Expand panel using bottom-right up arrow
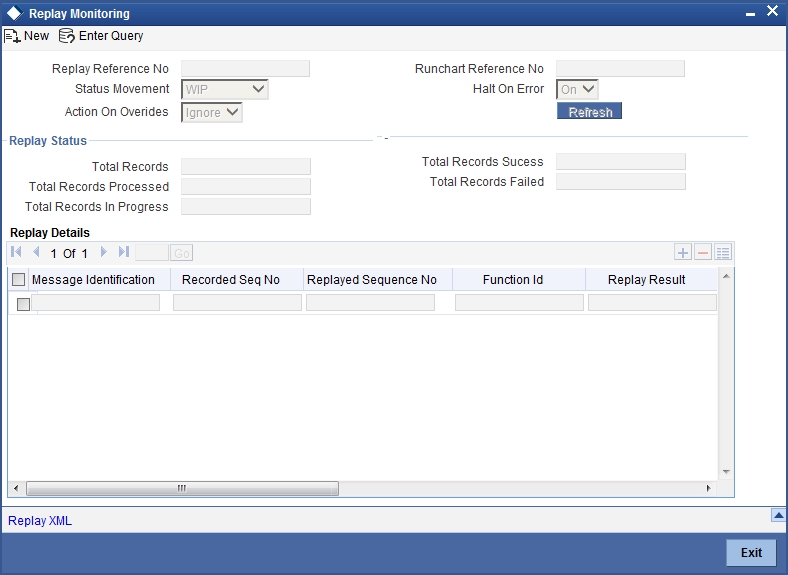The height and width of the screenshot is (575, 788). 778,515
